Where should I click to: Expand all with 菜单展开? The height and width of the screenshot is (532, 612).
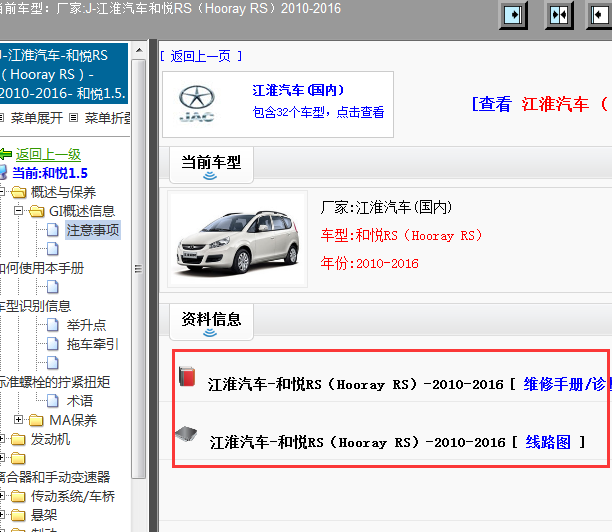(37, 117)
